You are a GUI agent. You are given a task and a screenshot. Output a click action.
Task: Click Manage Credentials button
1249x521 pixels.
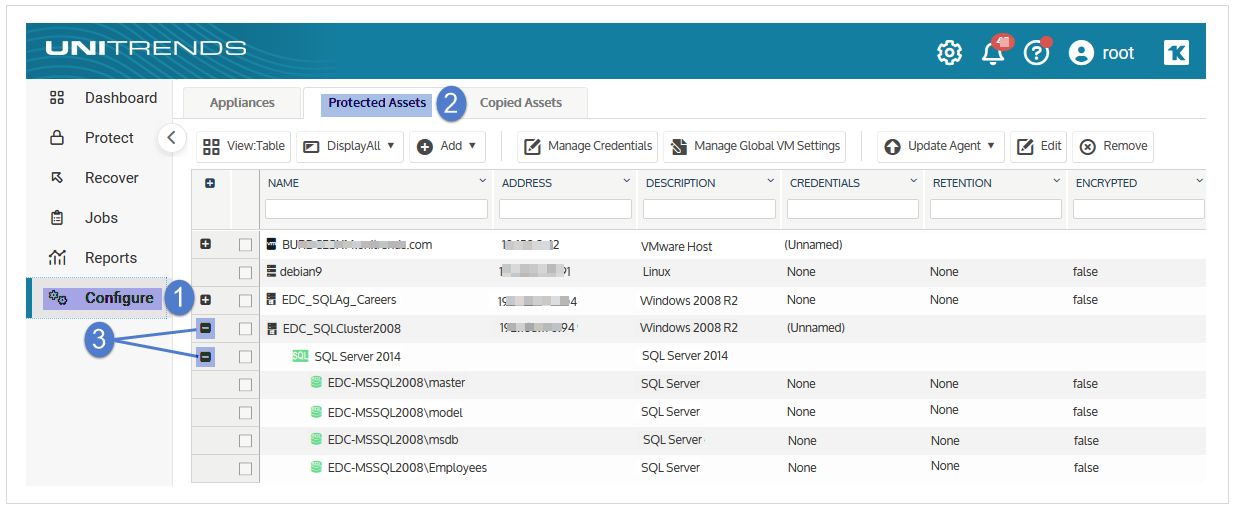(588, 146)
